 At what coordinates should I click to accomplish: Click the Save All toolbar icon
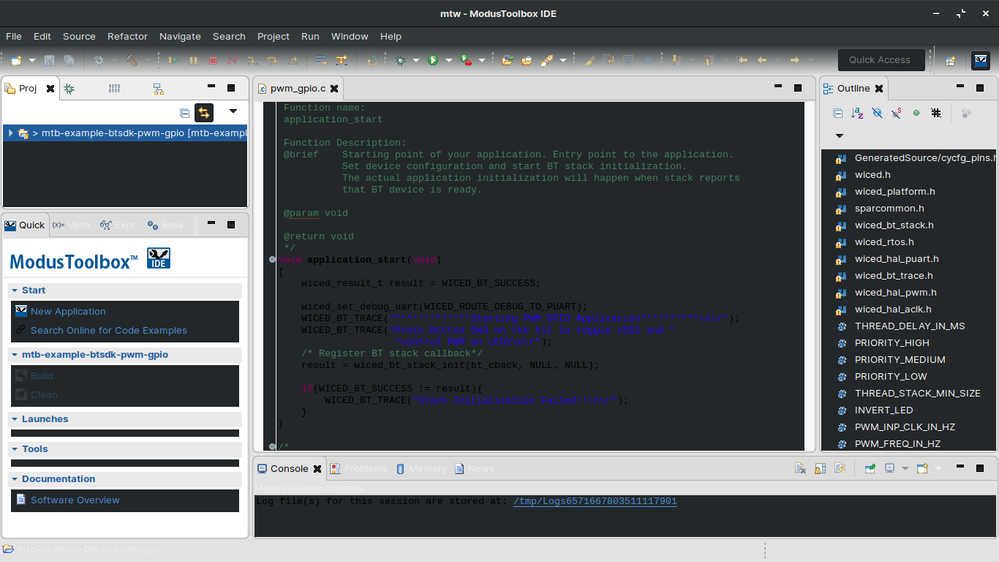tap(69, 60)
